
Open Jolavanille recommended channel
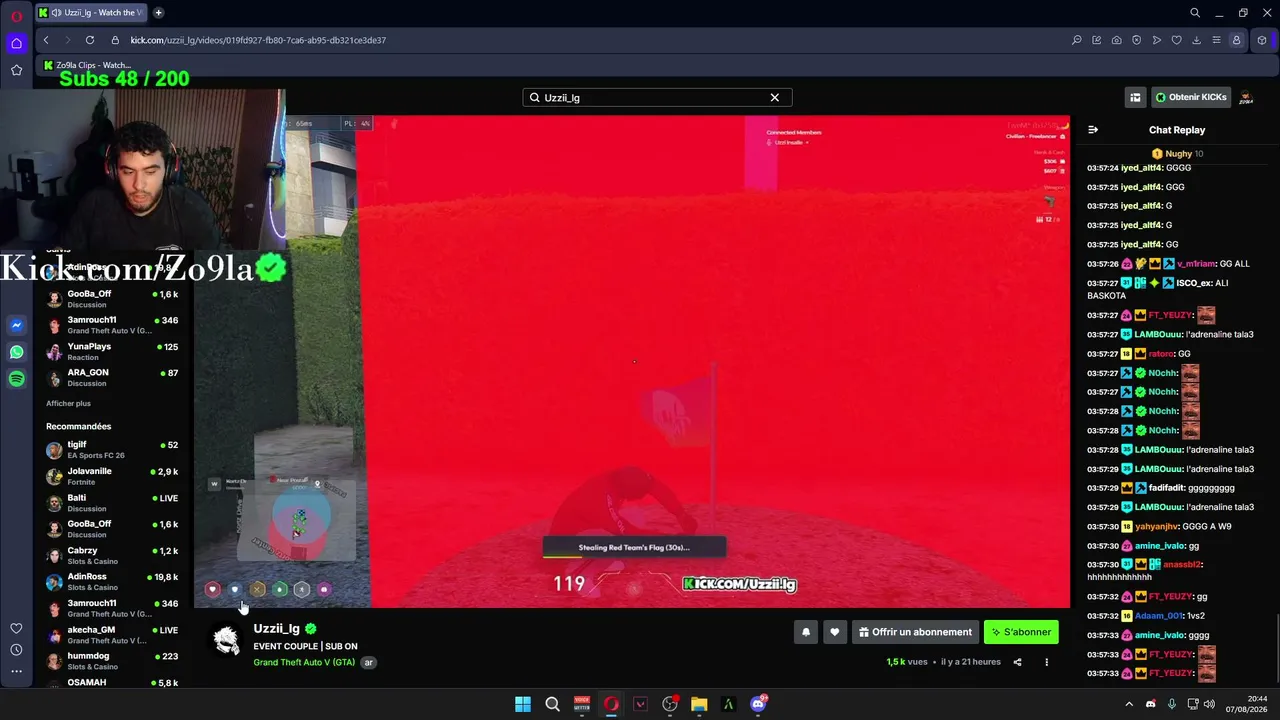pyautogui.click(x=113, y=476)
